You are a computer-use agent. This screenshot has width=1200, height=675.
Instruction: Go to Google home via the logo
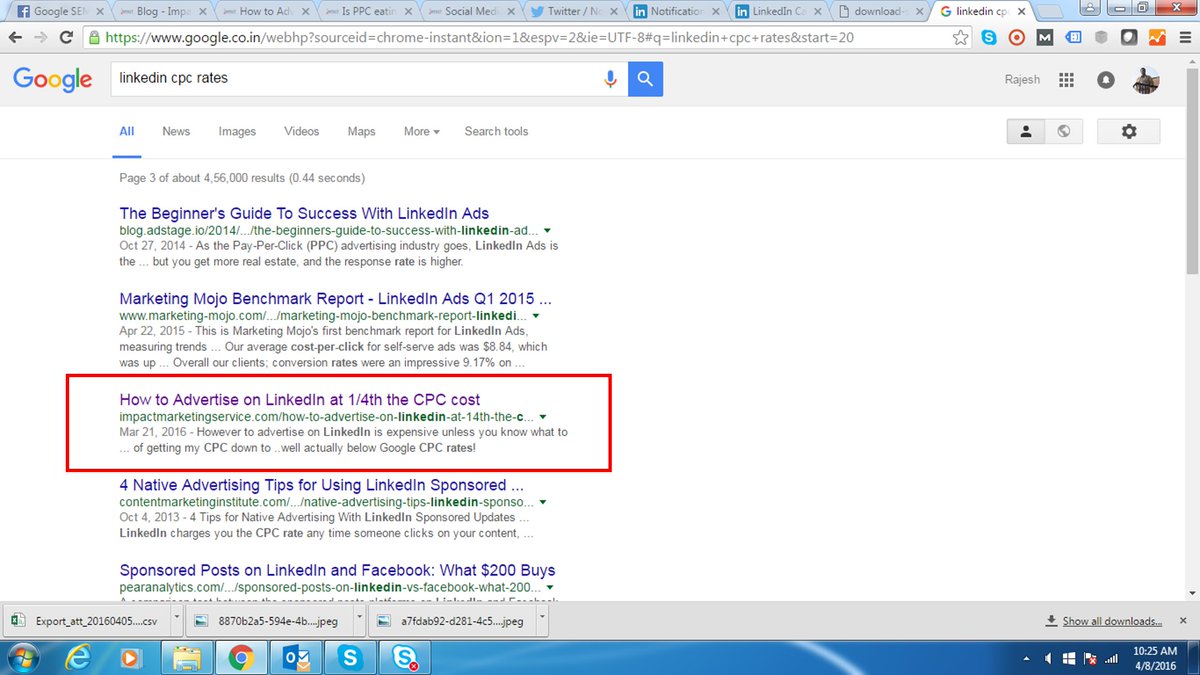(x=52, y=80)
